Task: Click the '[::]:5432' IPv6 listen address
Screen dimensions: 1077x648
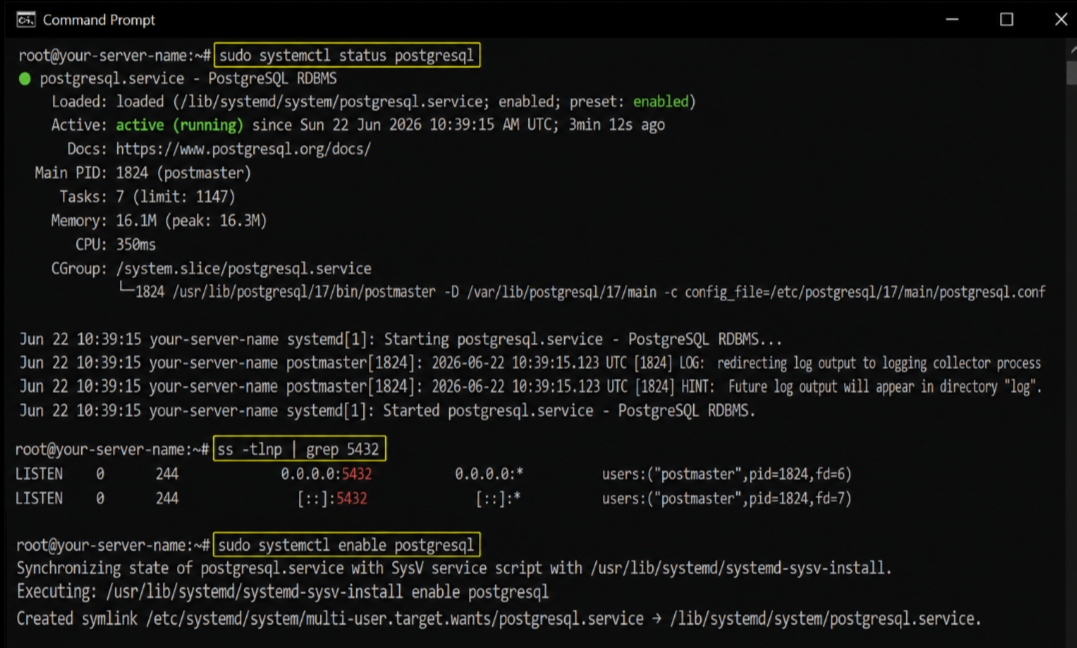Action: (332, 499)
